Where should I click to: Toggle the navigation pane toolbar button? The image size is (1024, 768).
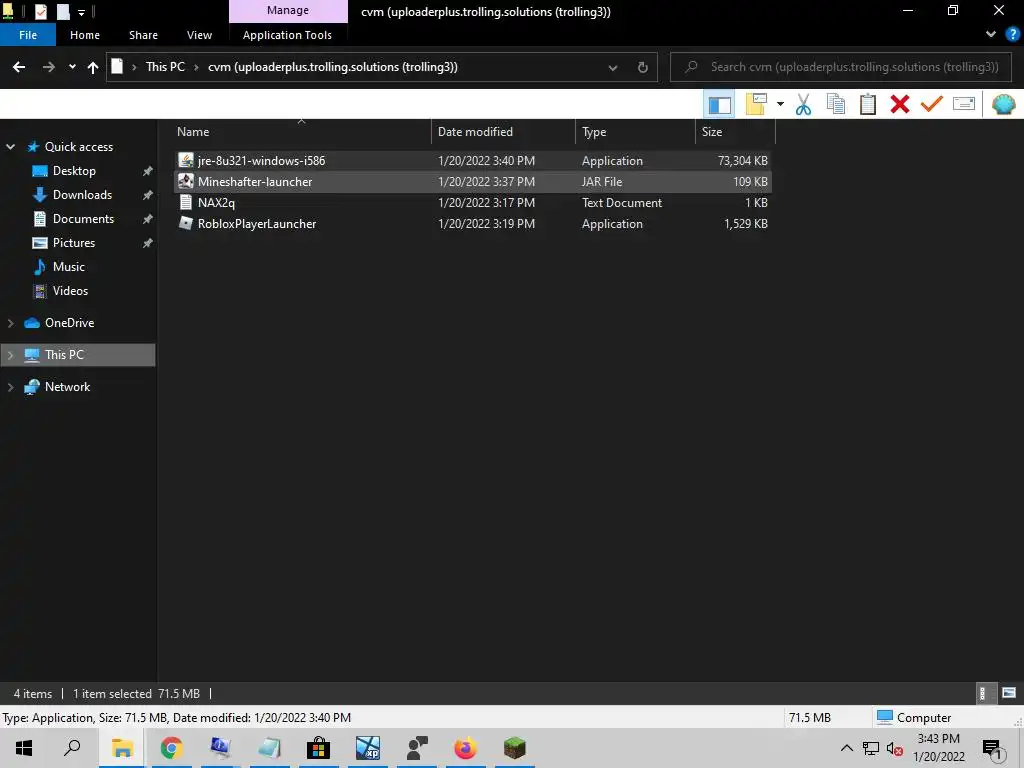pyautogui.click(x=719, y=104)
